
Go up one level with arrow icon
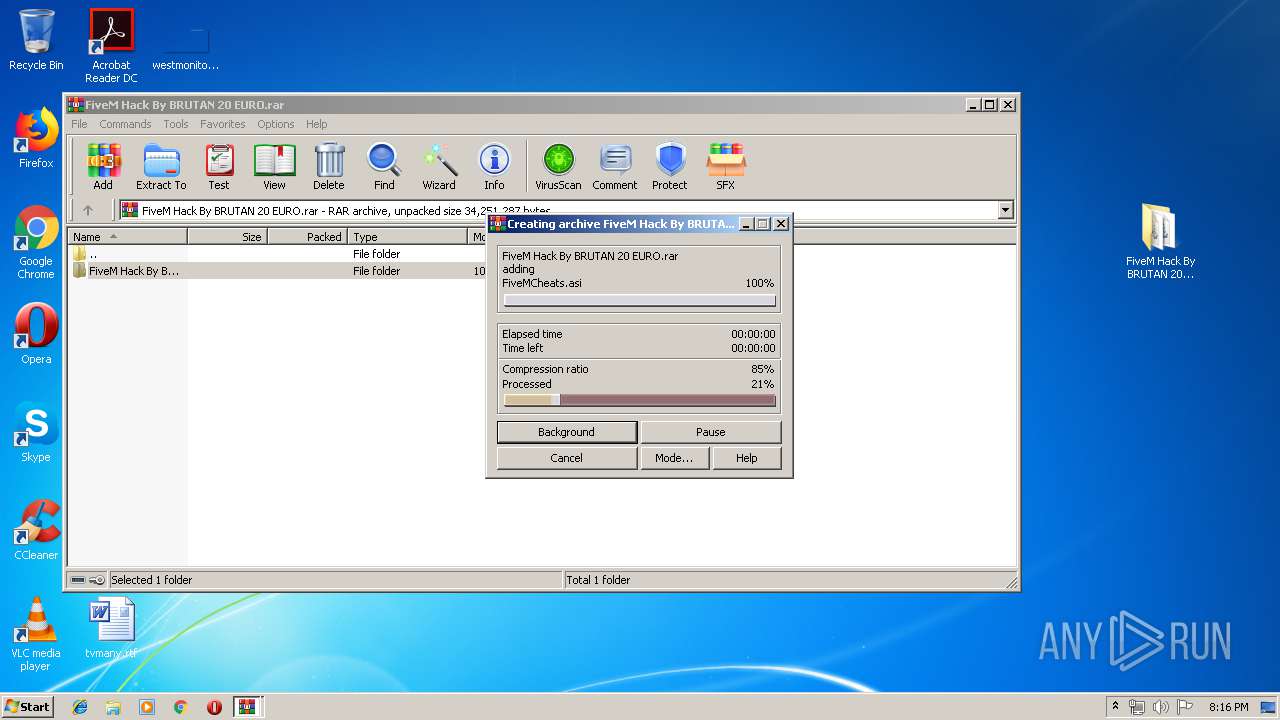[x=88, y=210]
